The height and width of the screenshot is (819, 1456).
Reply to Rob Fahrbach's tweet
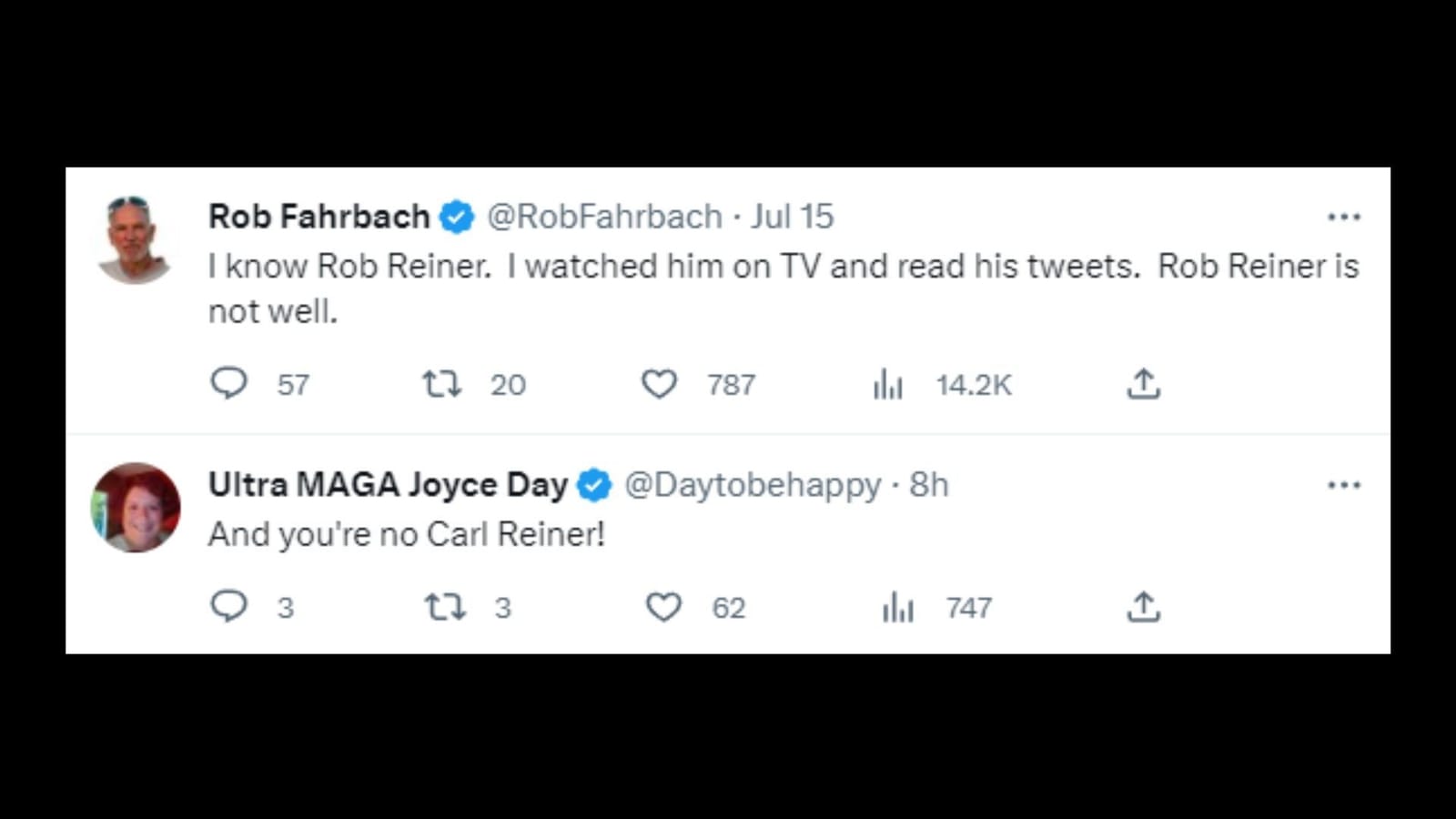230,384
